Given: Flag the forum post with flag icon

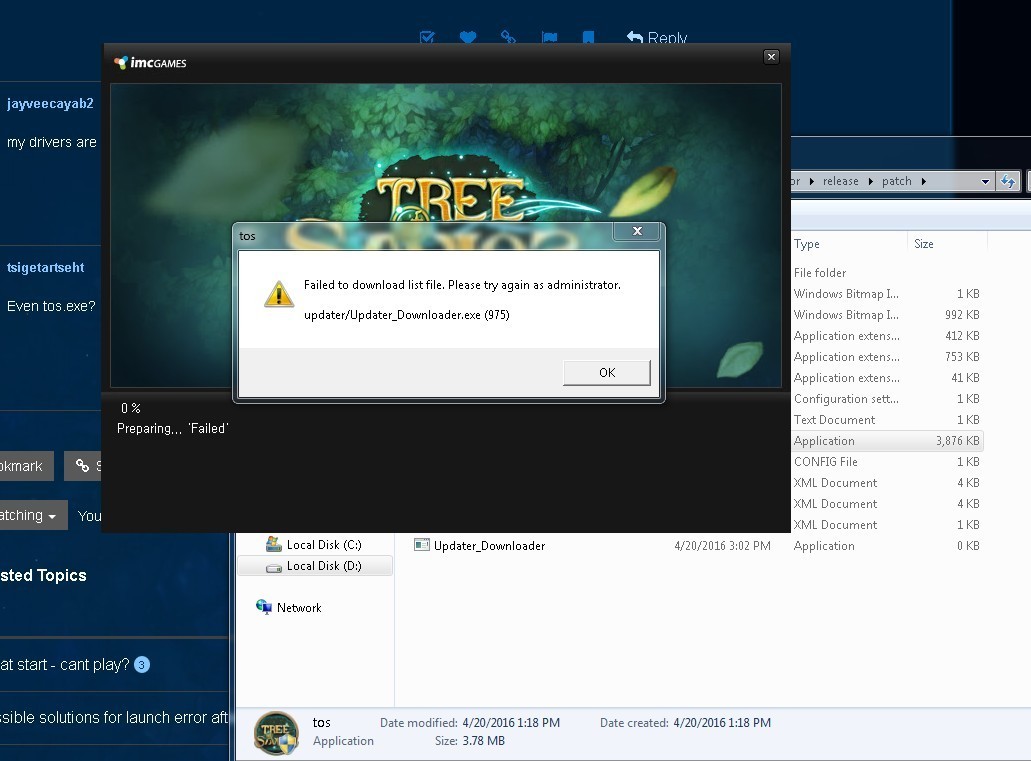Looking at the screenshot, I should click(x=549, y=38).
